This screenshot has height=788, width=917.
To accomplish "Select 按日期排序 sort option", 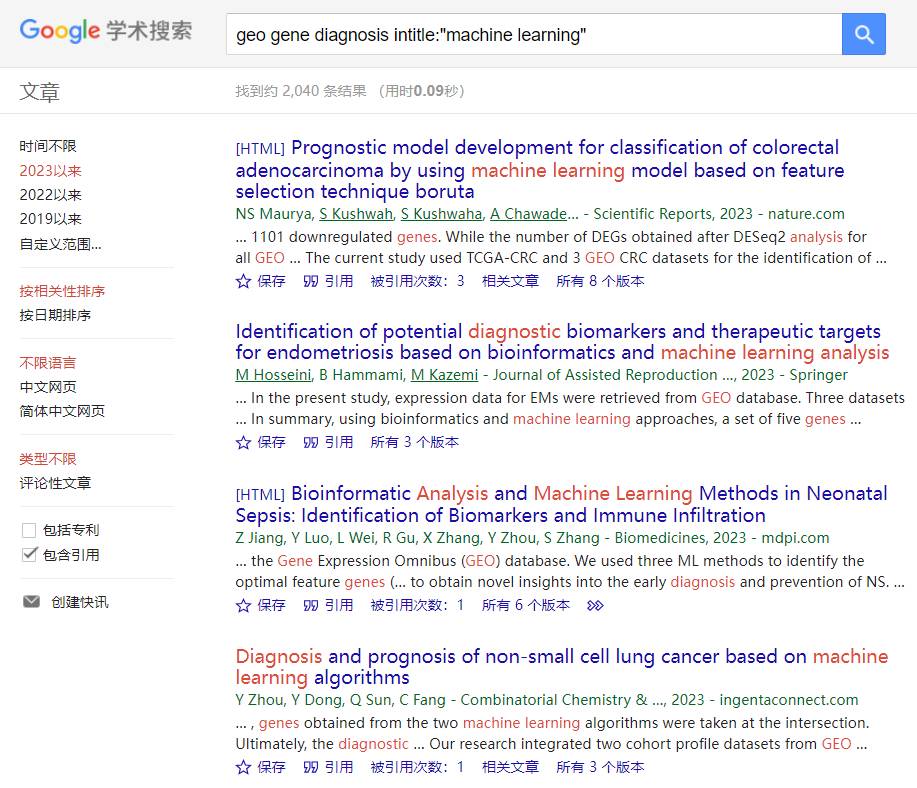I will tap(55, 315).
